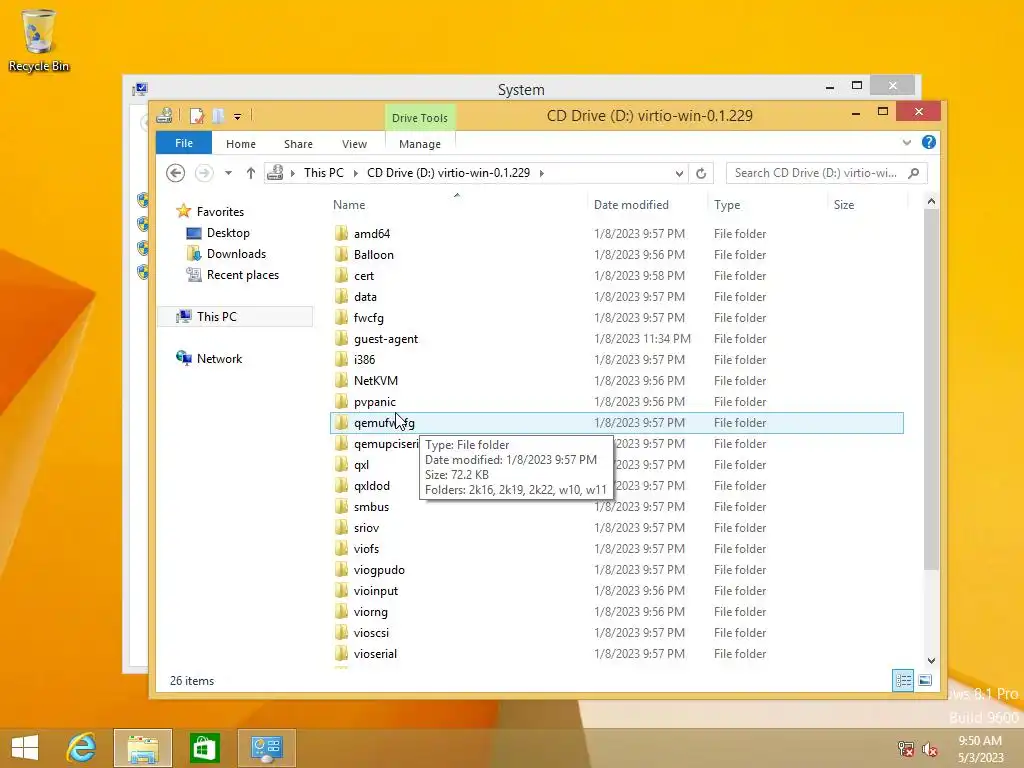Click the New folder quick access icon
Screen dimensions: 1024x768
point(218,116)
